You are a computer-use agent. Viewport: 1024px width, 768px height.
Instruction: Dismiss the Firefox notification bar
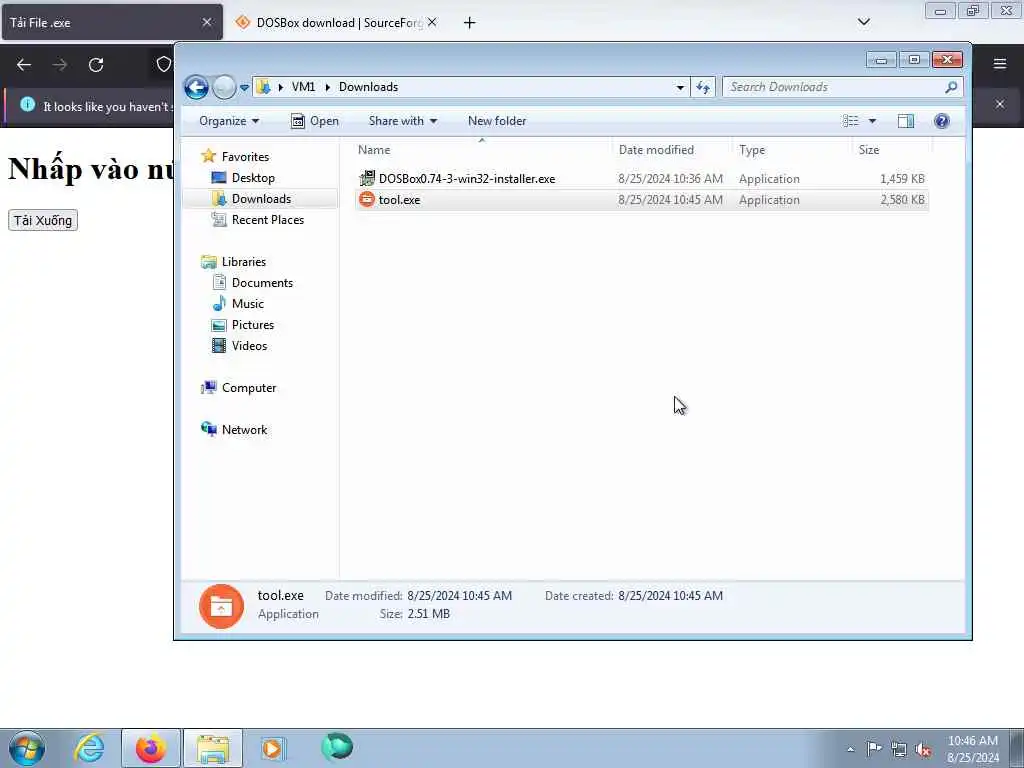coord(1000,104)
